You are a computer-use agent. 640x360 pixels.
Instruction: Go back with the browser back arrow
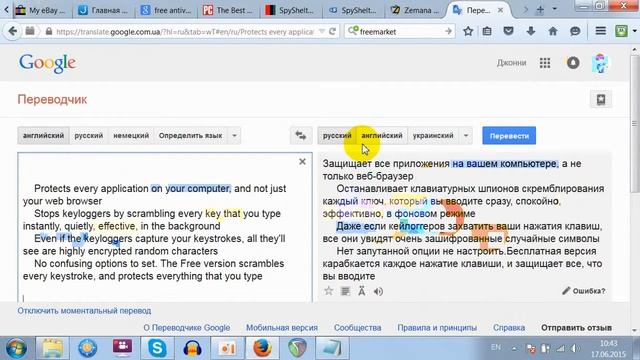(x=13, y=31)
